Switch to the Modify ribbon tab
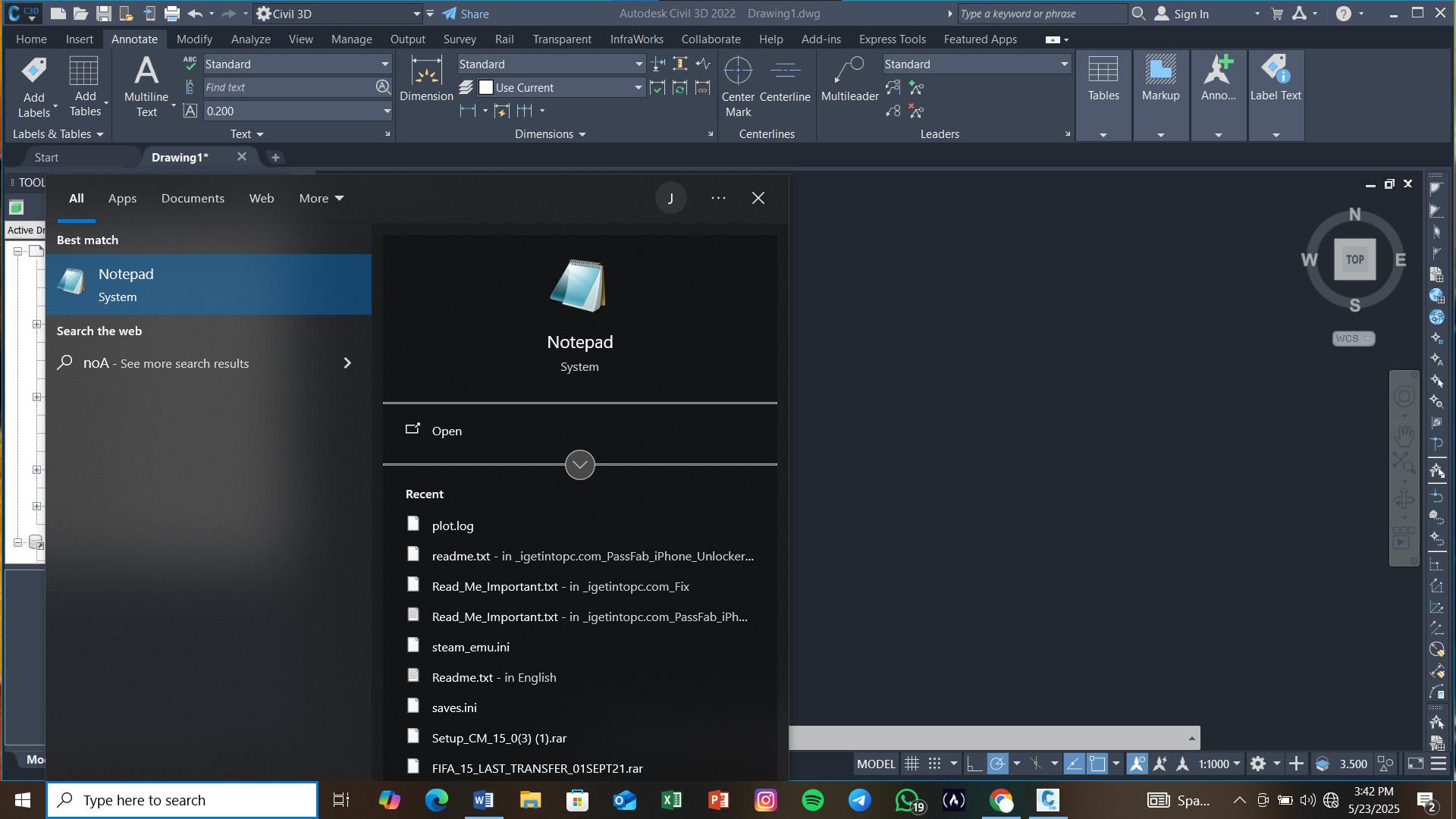 pos(194,39)
